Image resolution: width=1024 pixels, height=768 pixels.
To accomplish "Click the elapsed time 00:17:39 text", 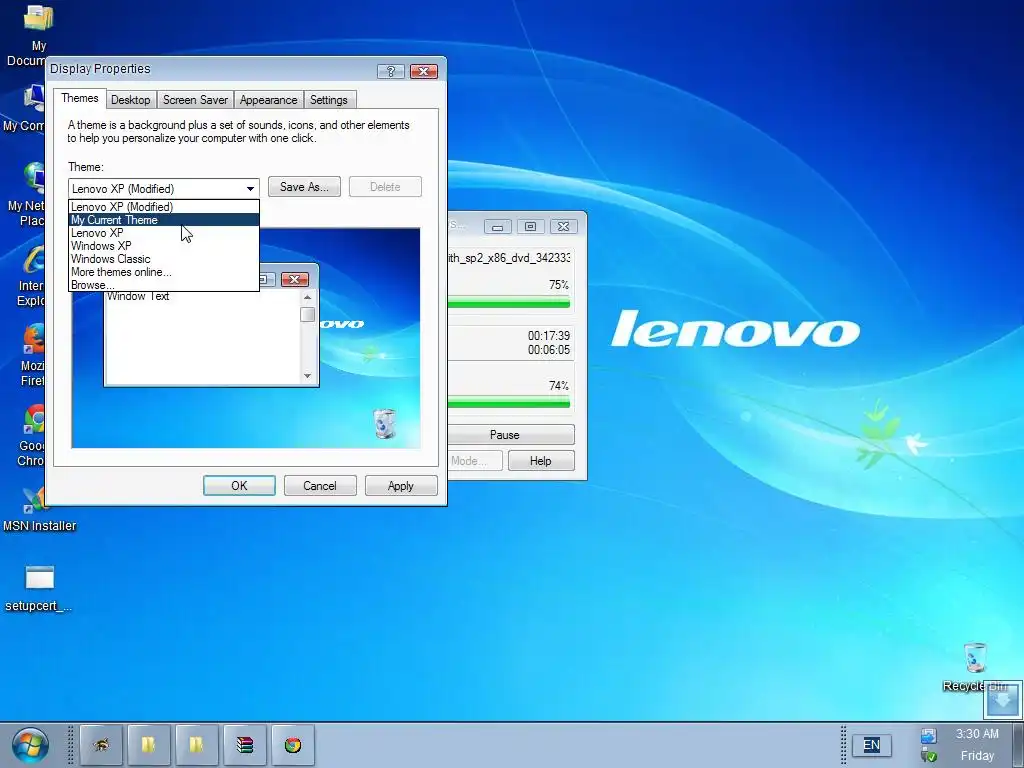I will pyautogui.click(x=549, y=336).
